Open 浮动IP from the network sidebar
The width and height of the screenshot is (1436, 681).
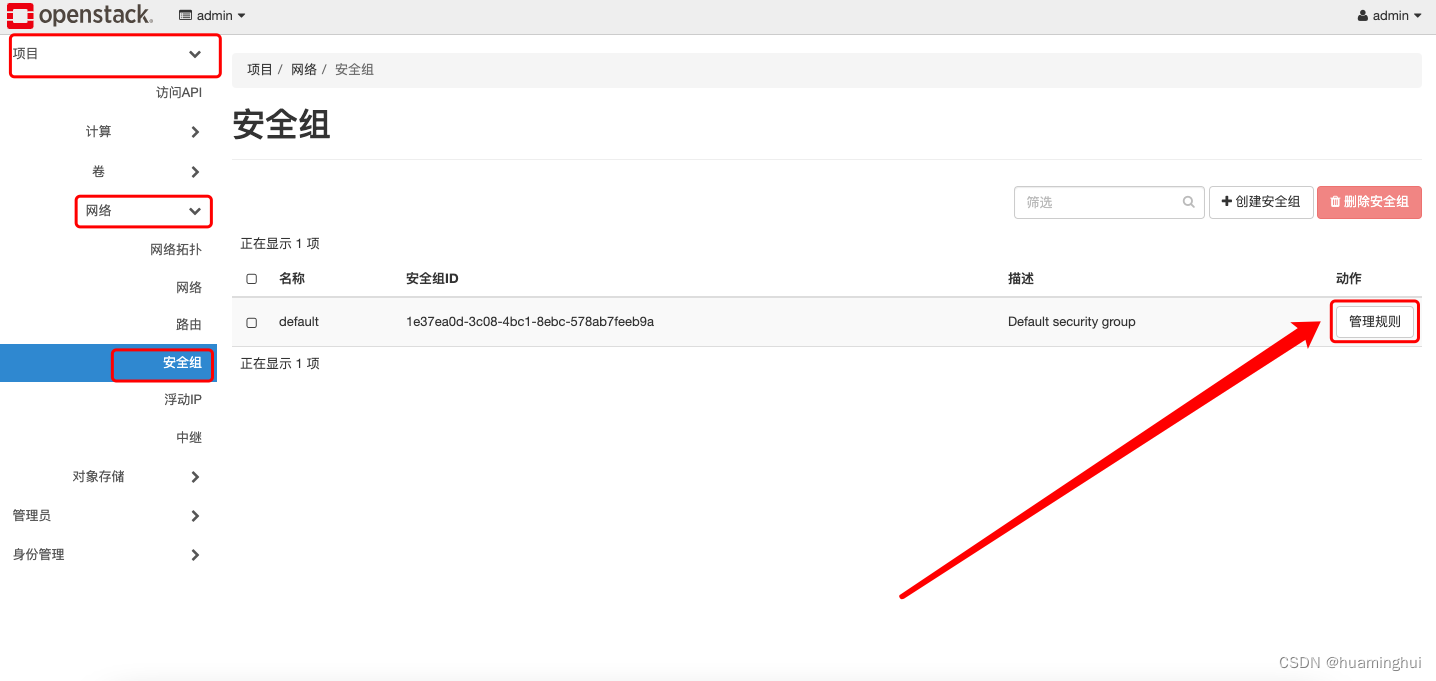(x=183, y=399)
